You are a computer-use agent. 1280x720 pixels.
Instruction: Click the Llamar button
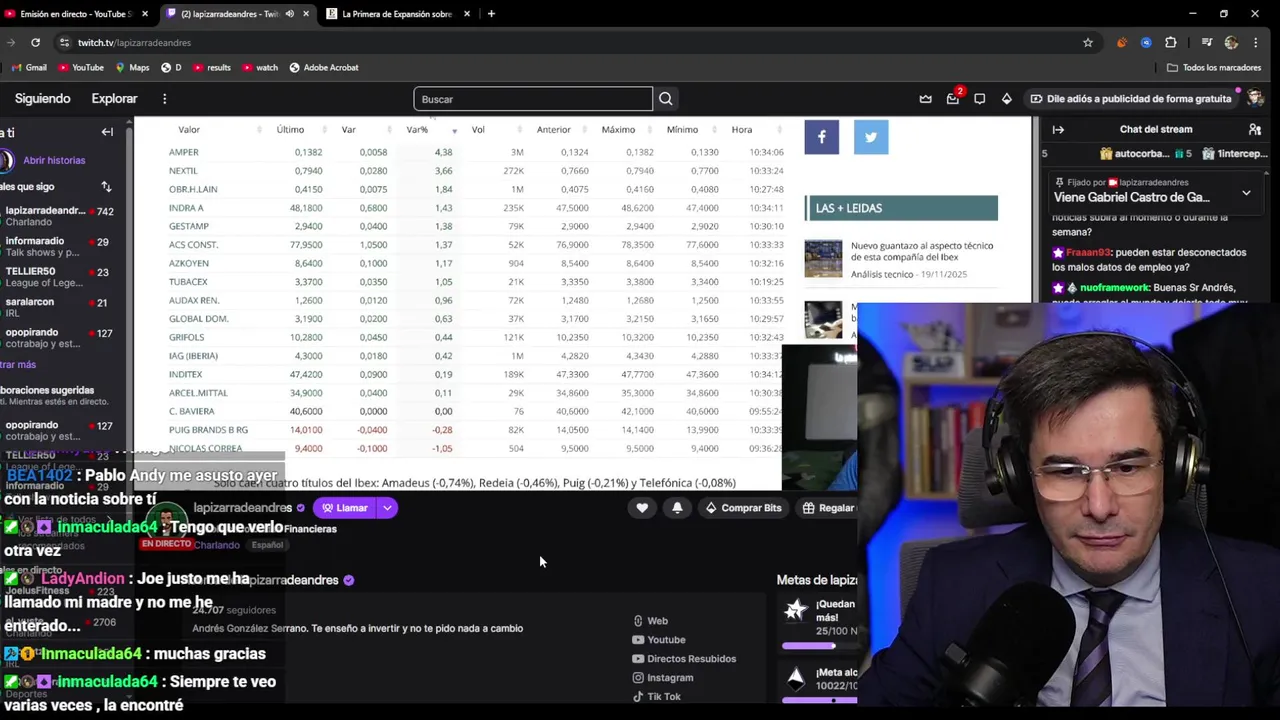pos(345,508)
